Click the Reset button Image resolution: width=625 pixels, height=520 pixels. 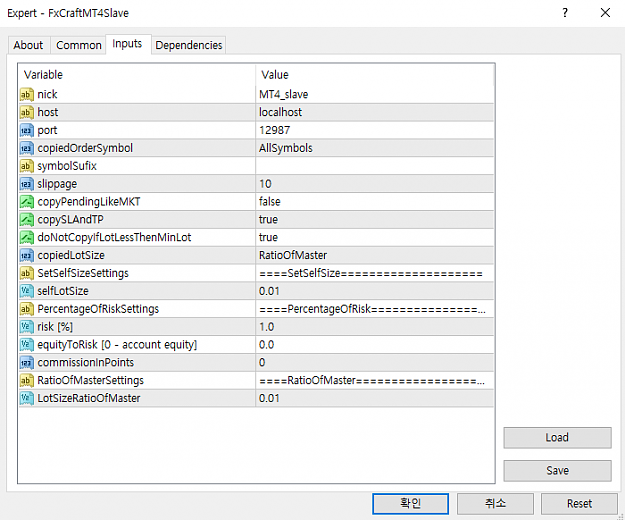click(x=579, y=504)
